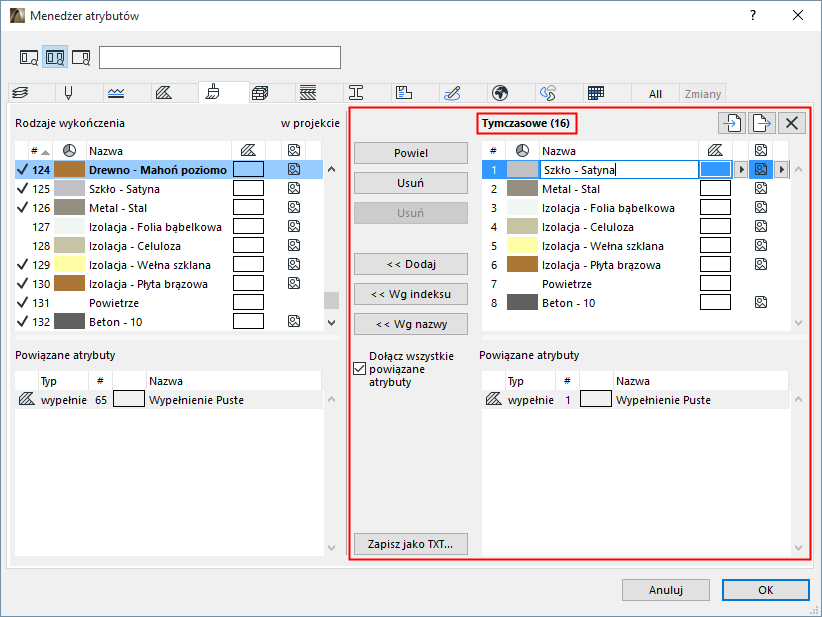Click the active Usuń button

[411, 183]
